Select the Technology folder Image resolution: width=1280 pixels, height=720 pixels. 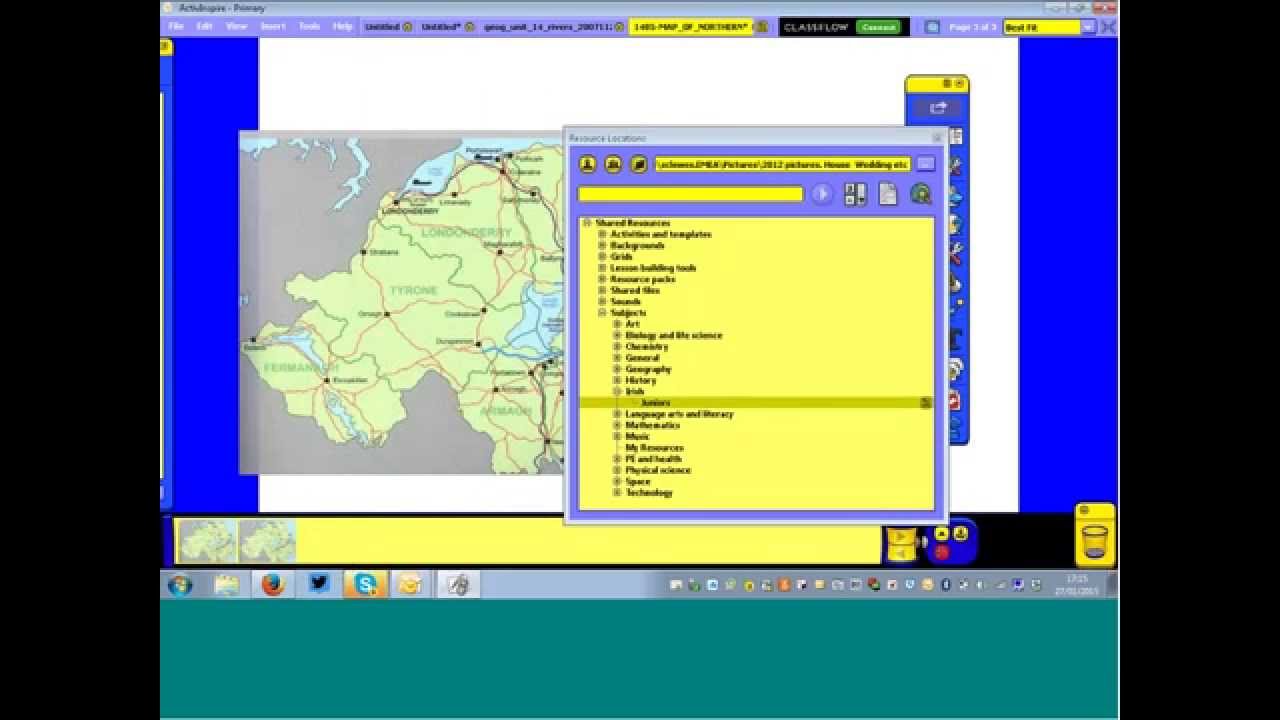649,493
